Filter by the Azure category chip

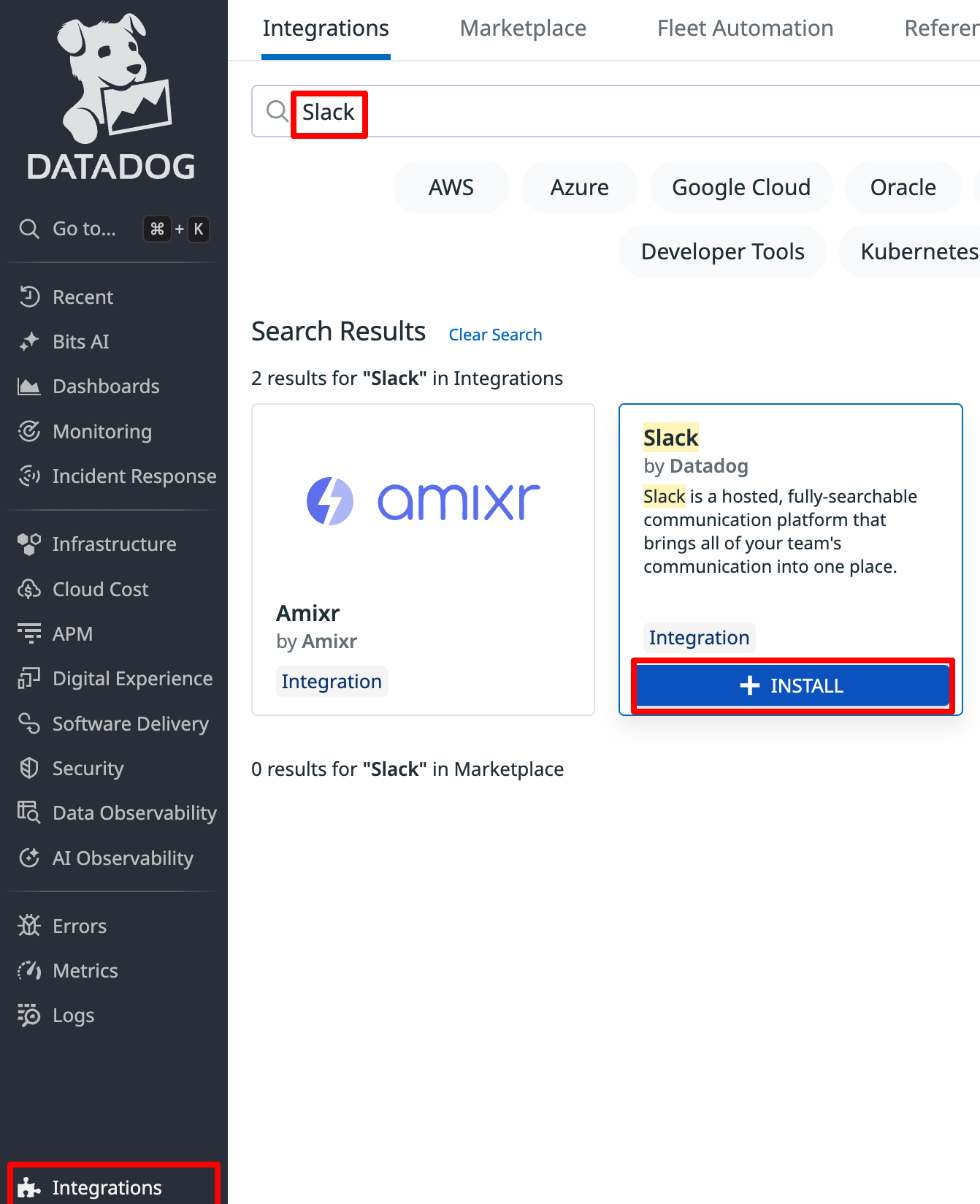580,187
